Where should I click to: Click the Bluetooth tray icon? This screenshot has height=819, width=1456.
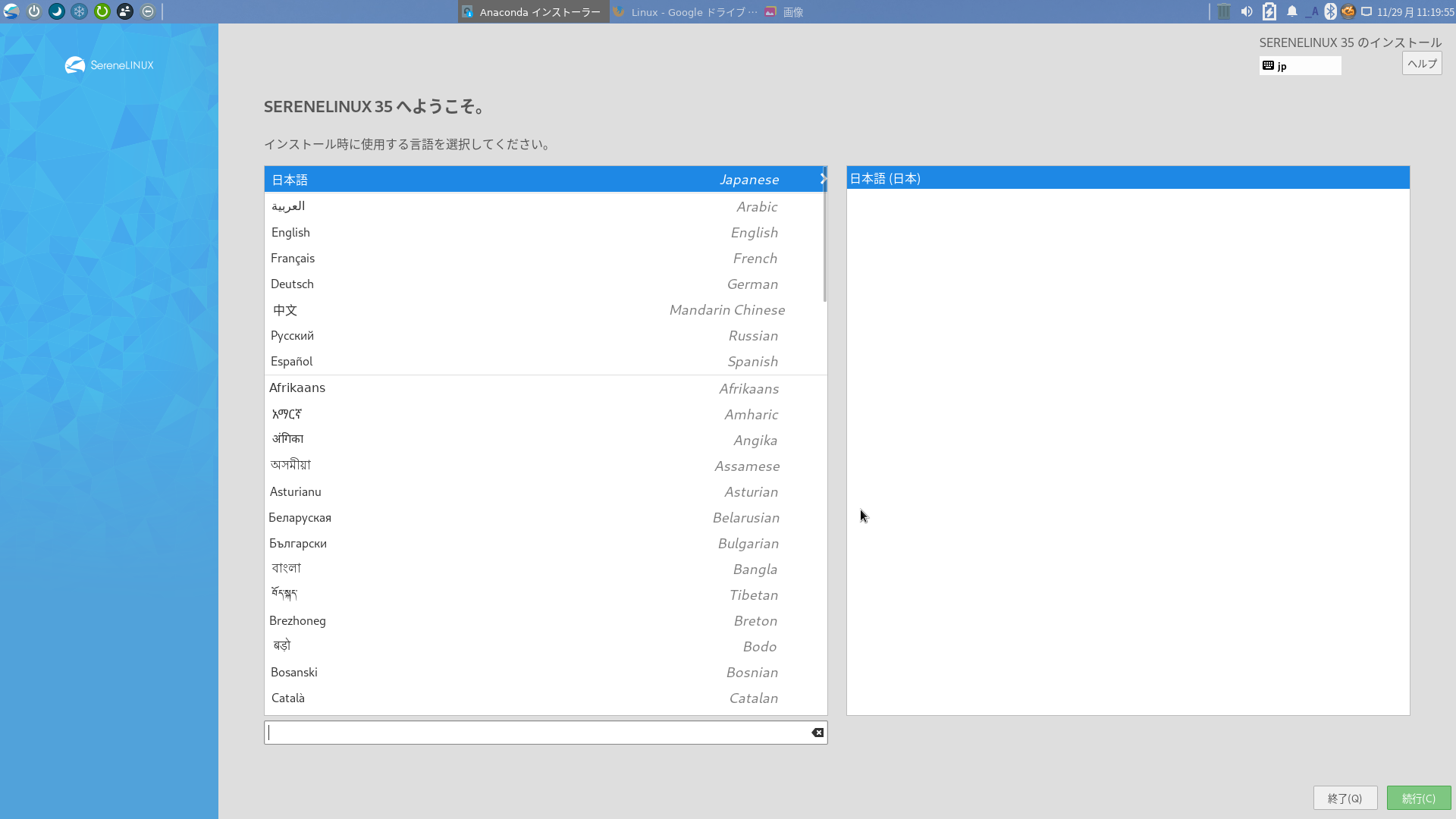point(1330,11)
